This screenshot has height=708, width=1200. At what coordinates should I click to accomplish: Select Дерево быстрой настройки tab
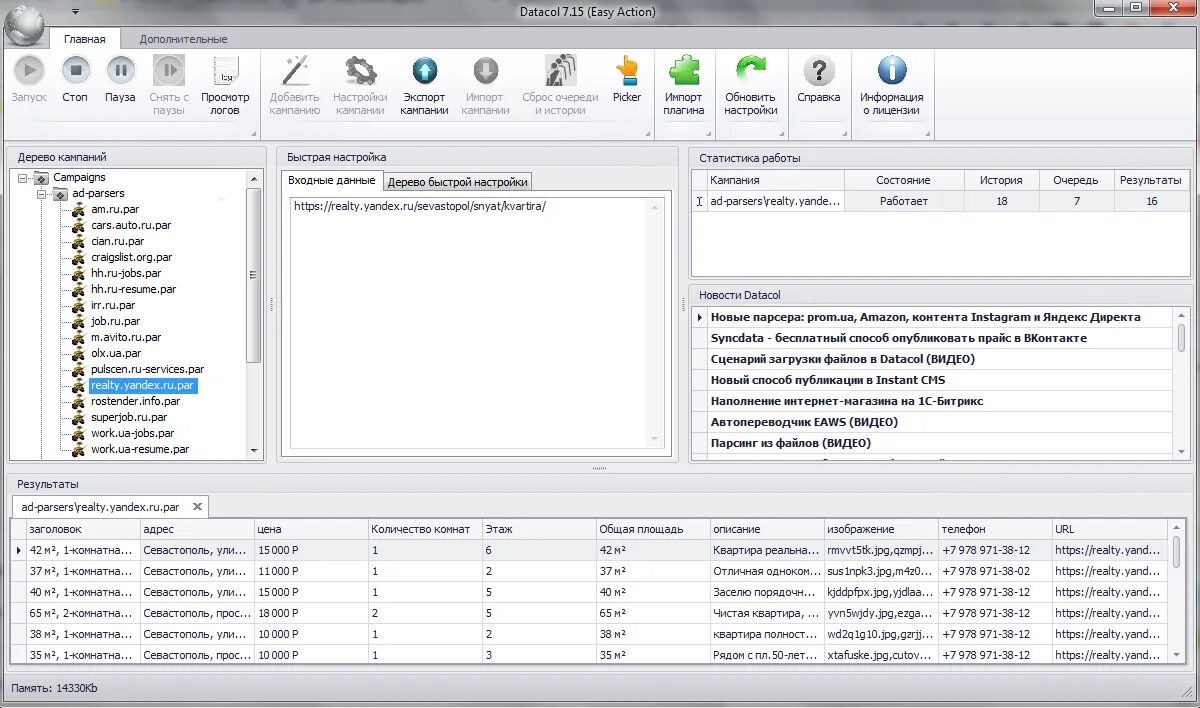[457, 182]
